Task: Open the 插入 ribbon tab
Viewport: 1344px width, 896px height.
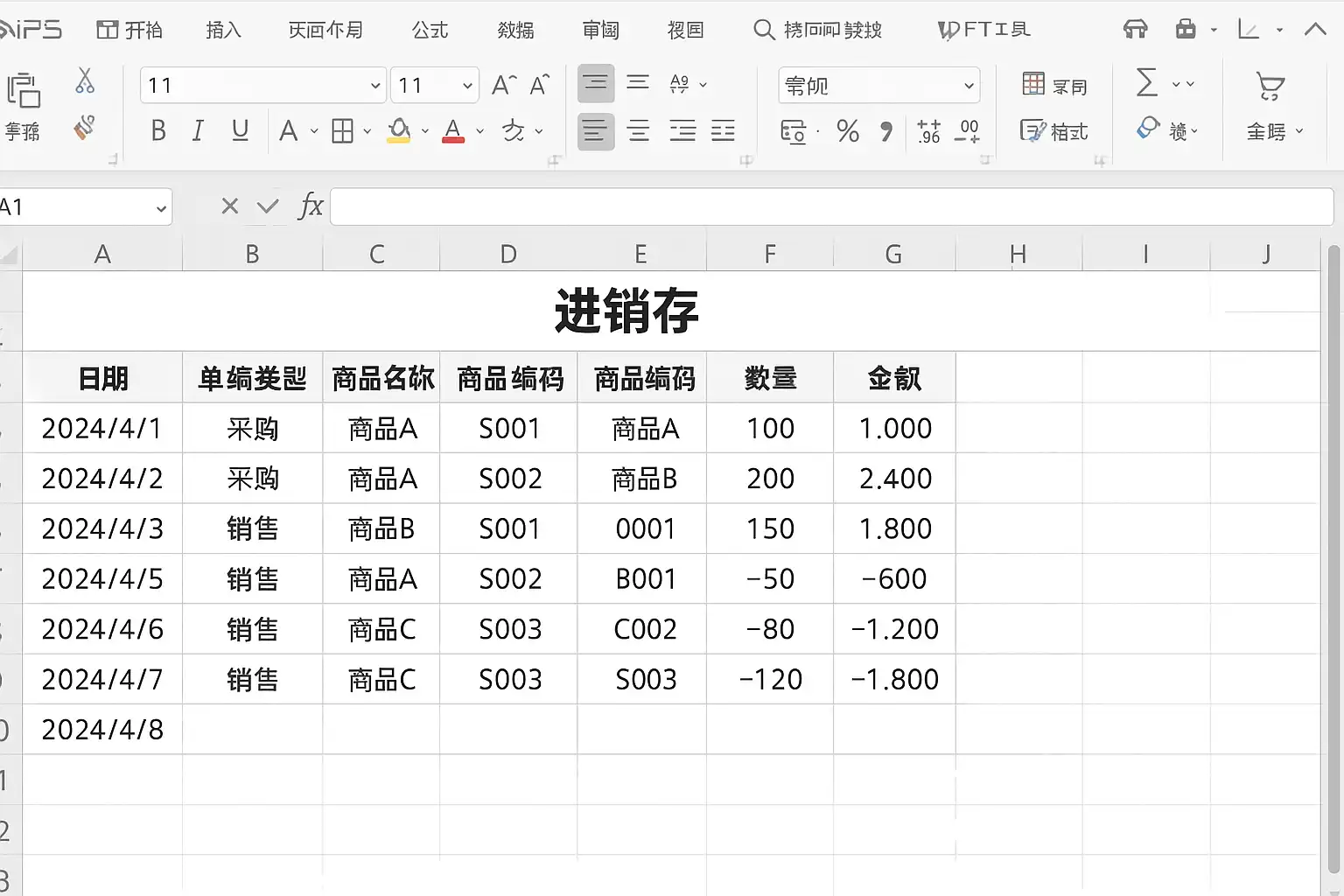Action: click(x=223, y=31)
